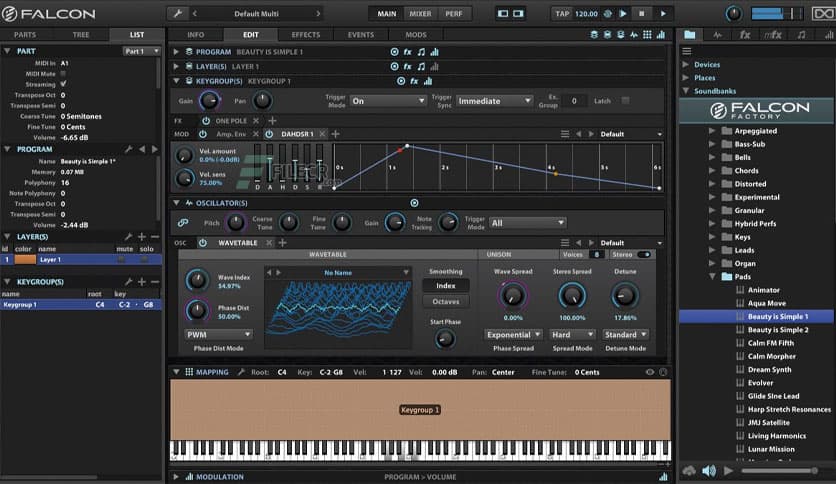
Task: Show oscillators via waveform icon in edit toolbar
Action: pos(633,35)
